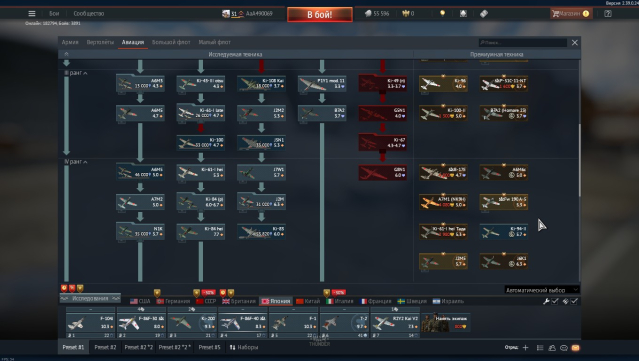This screenshot has height=361, width=639.
Task: Click the Поиск search field
Action: click(x=522, y=42)
